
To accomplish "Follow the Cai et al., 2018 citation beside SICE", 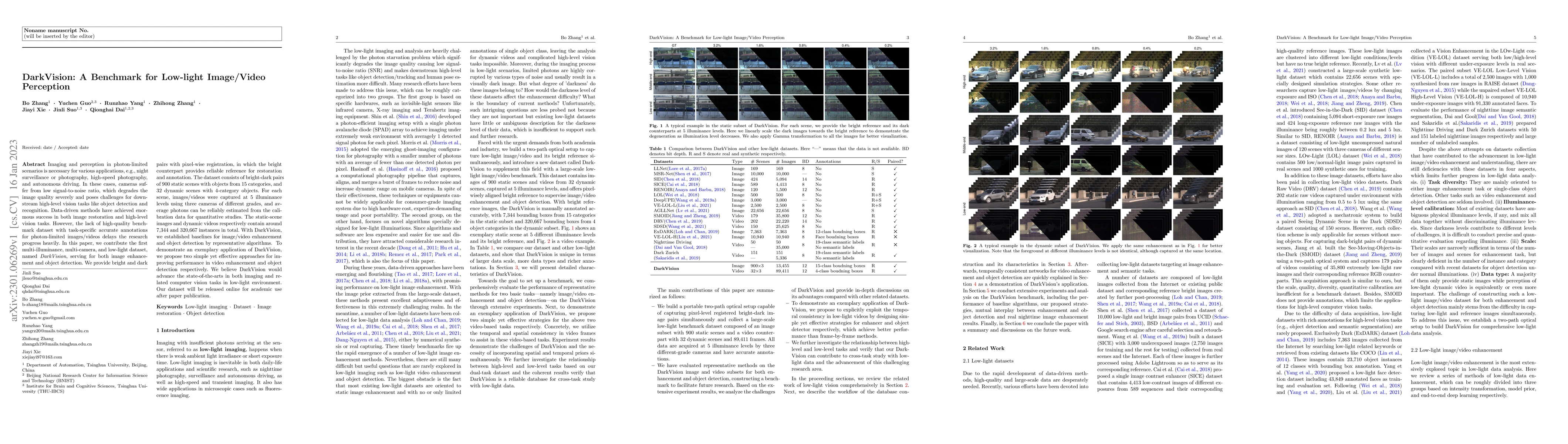I will 682,185.
